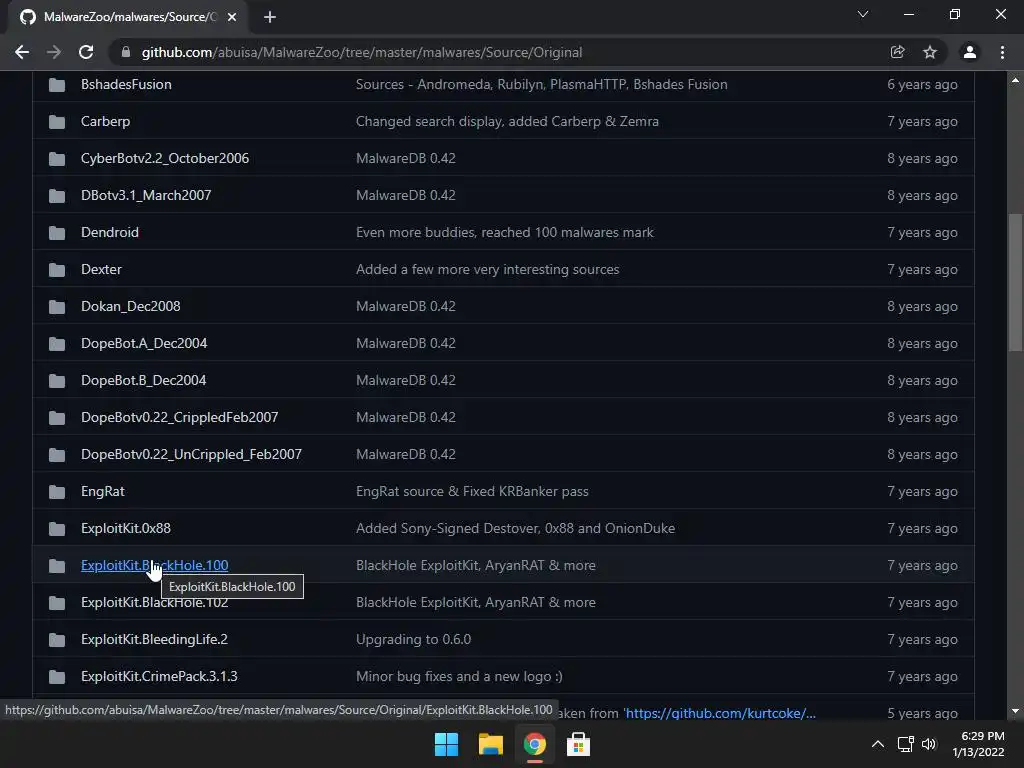Open File Explorer from the taskbar
The height and width of the screenshot is (768, 1024).
coord(490,744)
